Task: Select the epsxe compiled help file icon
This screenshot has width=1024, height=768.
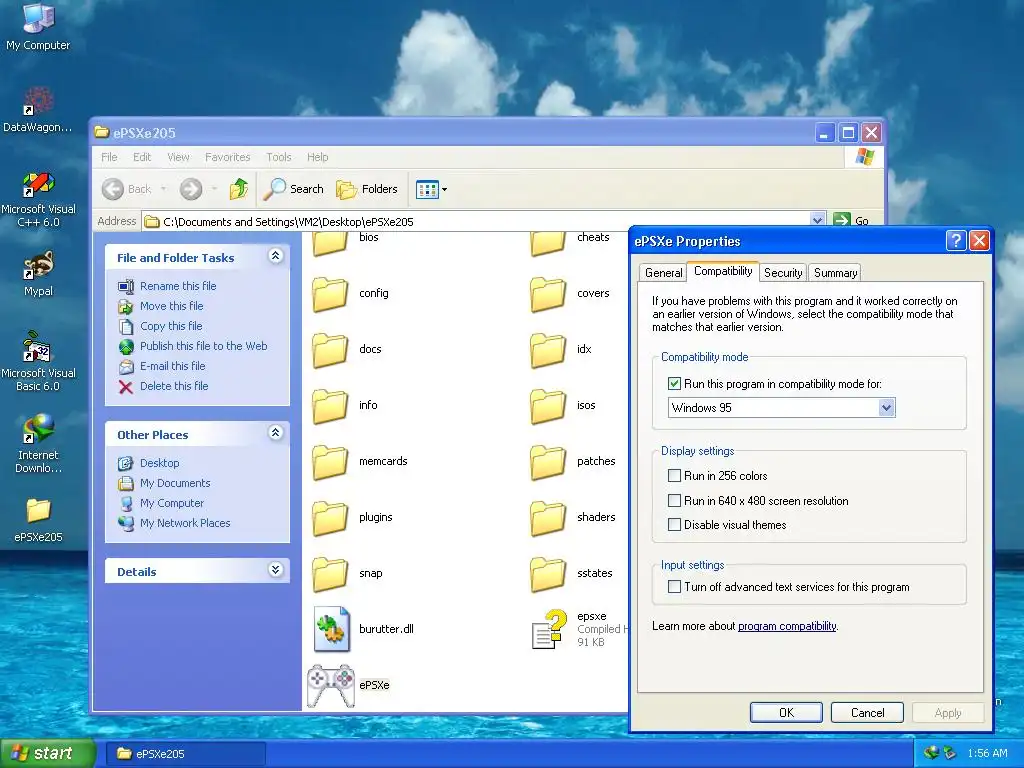Action: [x=549, y=630]
